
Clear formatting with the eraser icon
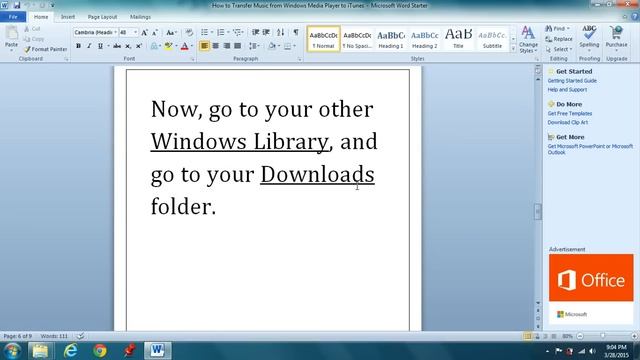(189, 33)
